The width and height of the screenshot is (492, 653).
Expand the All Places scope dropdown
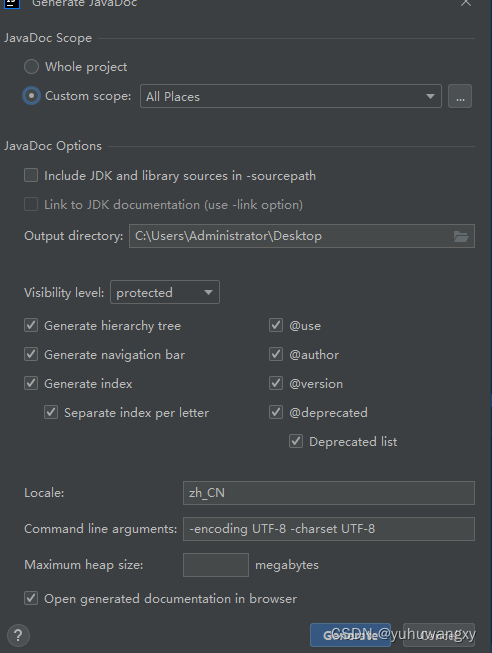(291, 96)
